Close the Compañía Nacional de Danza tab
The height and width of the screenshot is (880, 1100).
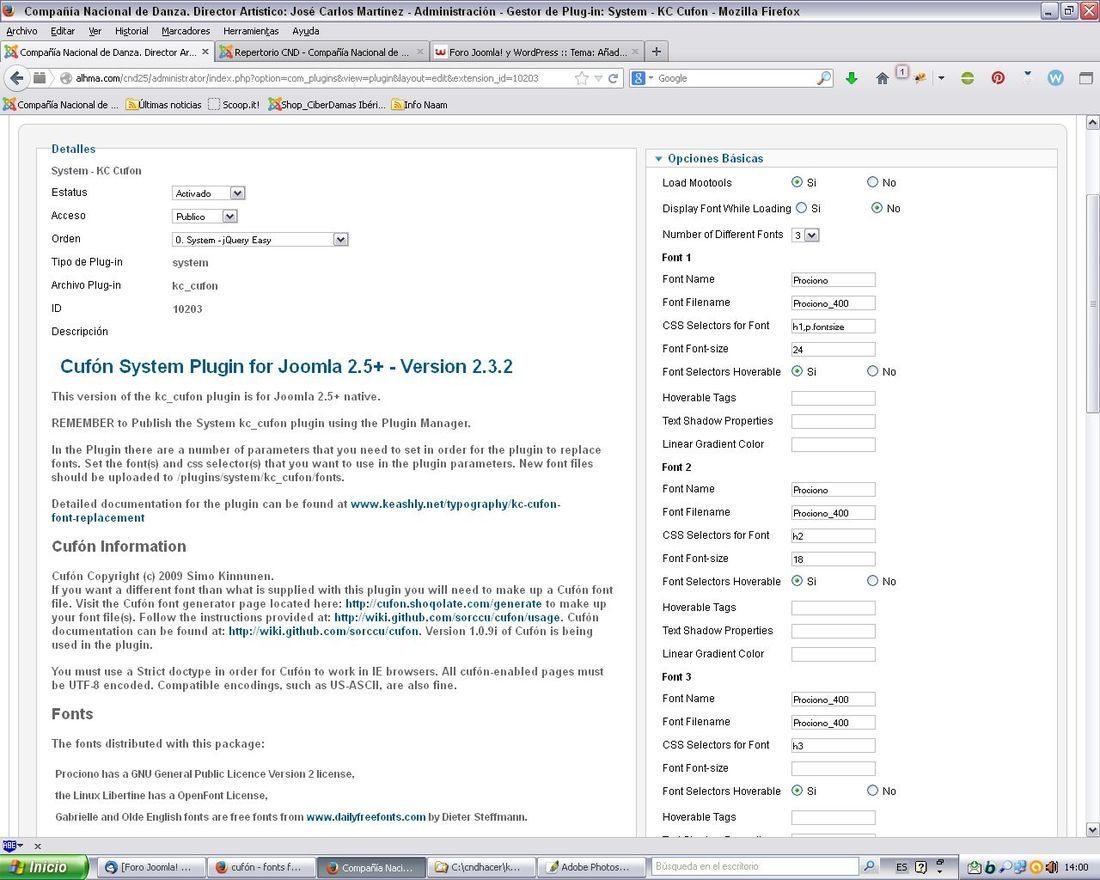205,52
